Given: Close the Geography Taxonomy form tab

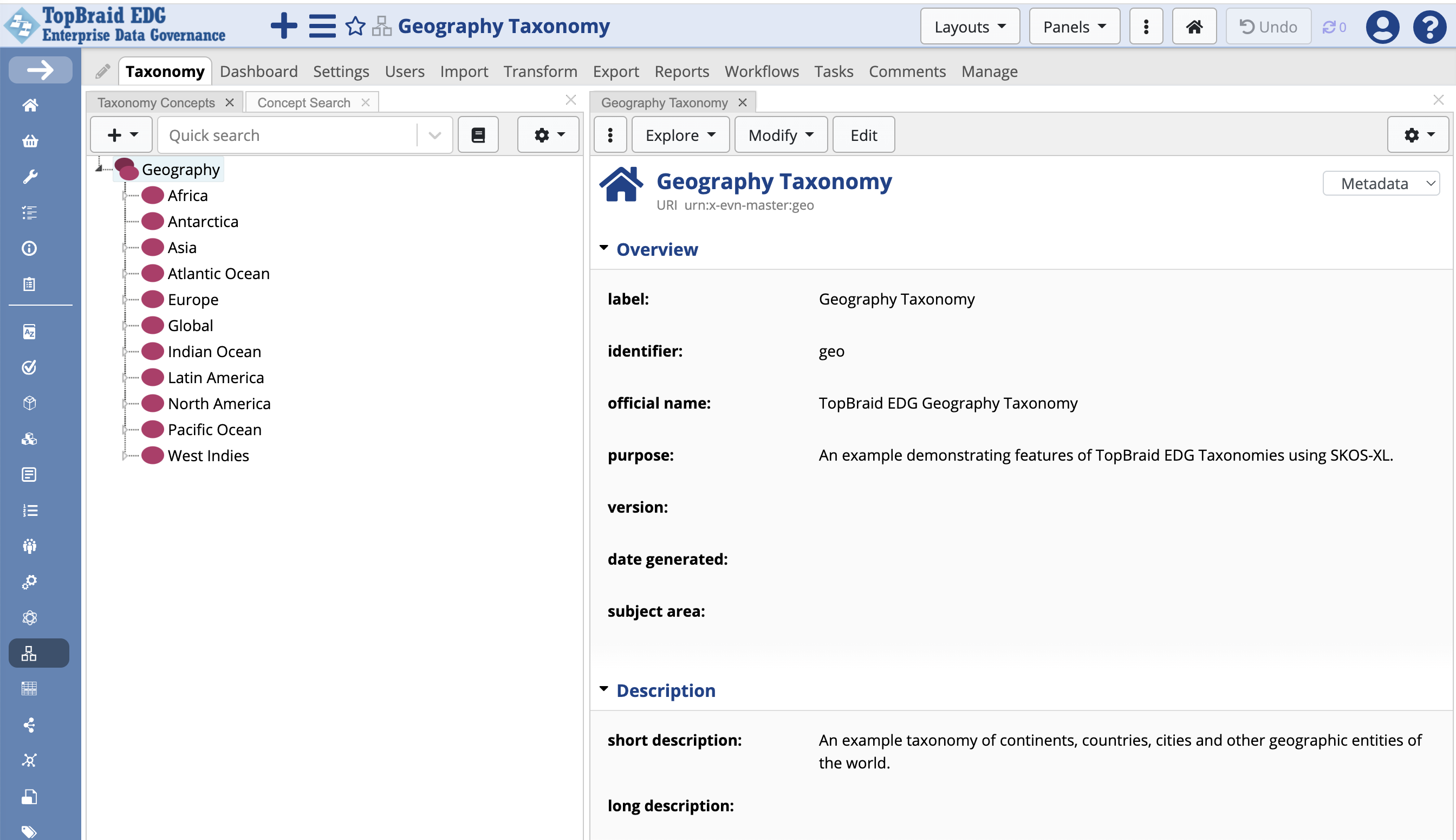Looking at the screenshot, I should coord(743,102).
